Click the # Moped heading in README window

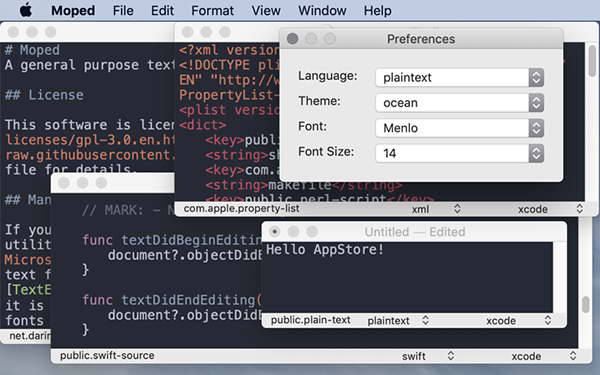[32, 50]
